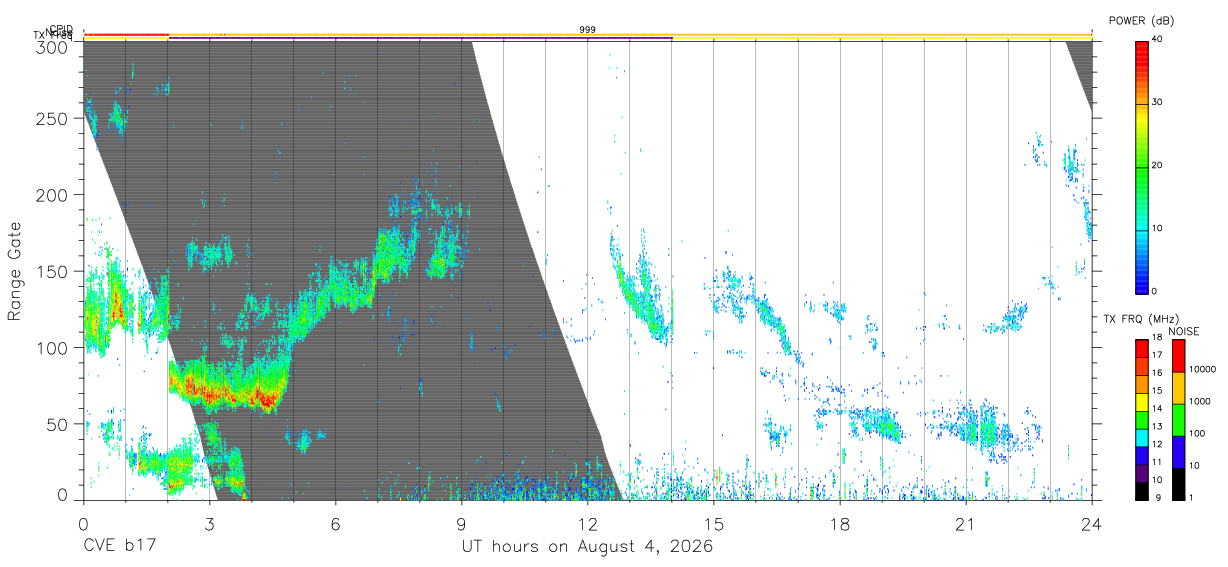Click the cyan swatch in TX FRQ legend
1228x567 pixels.
pos(1141,436)
